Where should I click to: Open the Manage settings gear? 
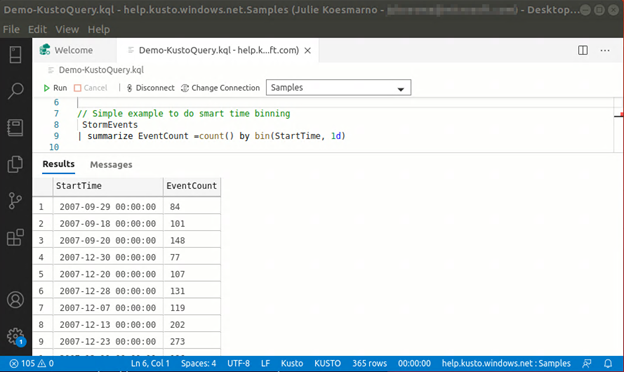[x=16, y=337]
